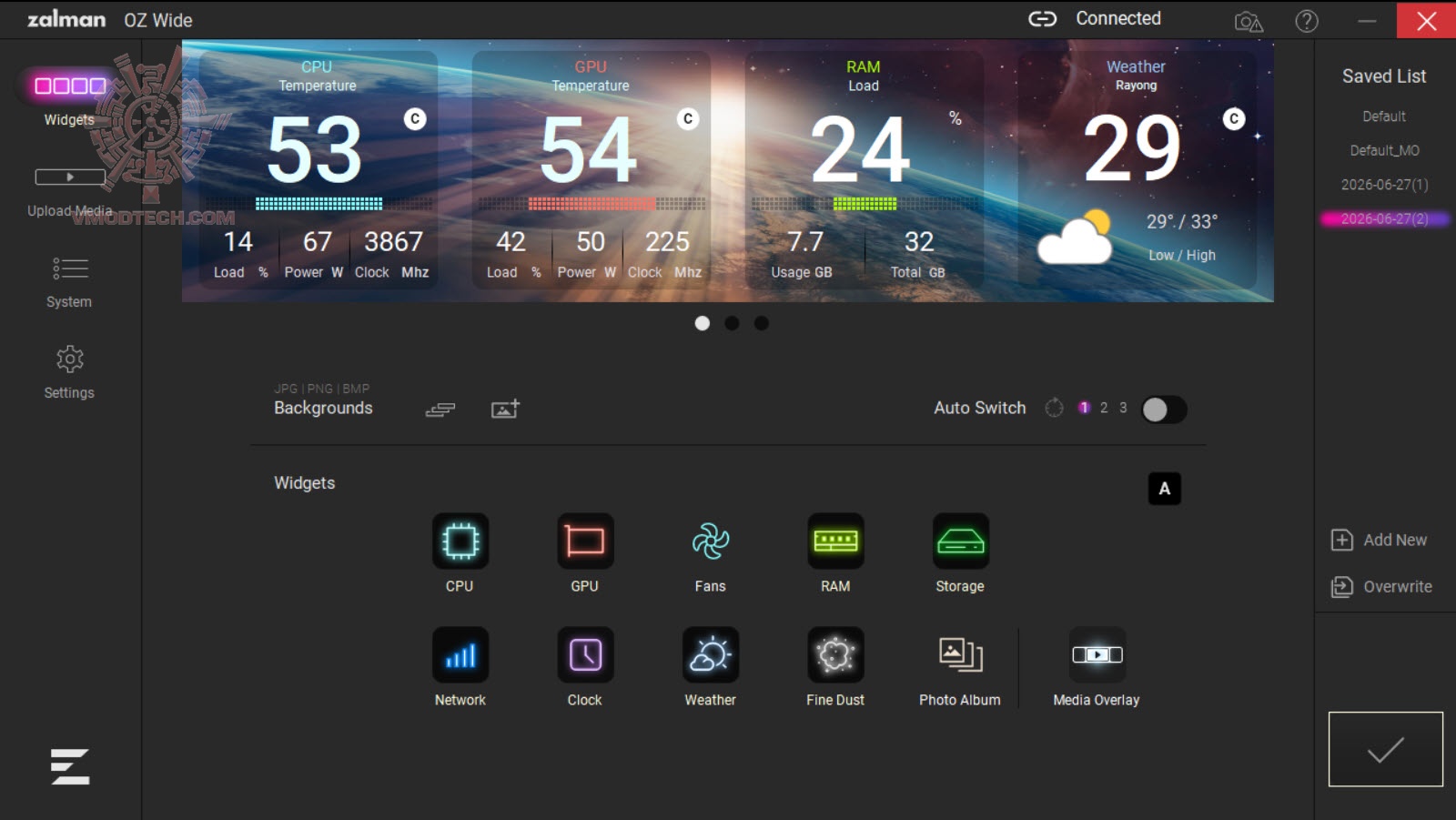Click the CPU Clock 3867 Mhz value

393,242
